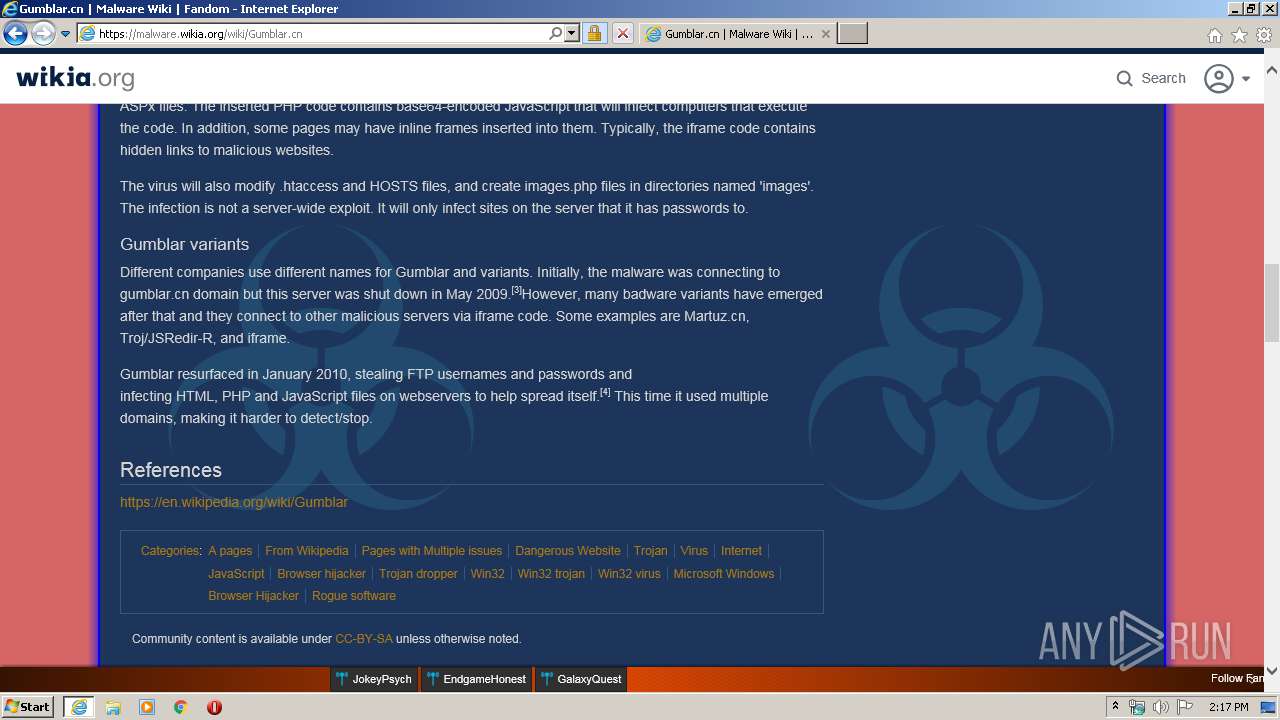
Task: Open the 'A pages' category
Action: [230, 551]
